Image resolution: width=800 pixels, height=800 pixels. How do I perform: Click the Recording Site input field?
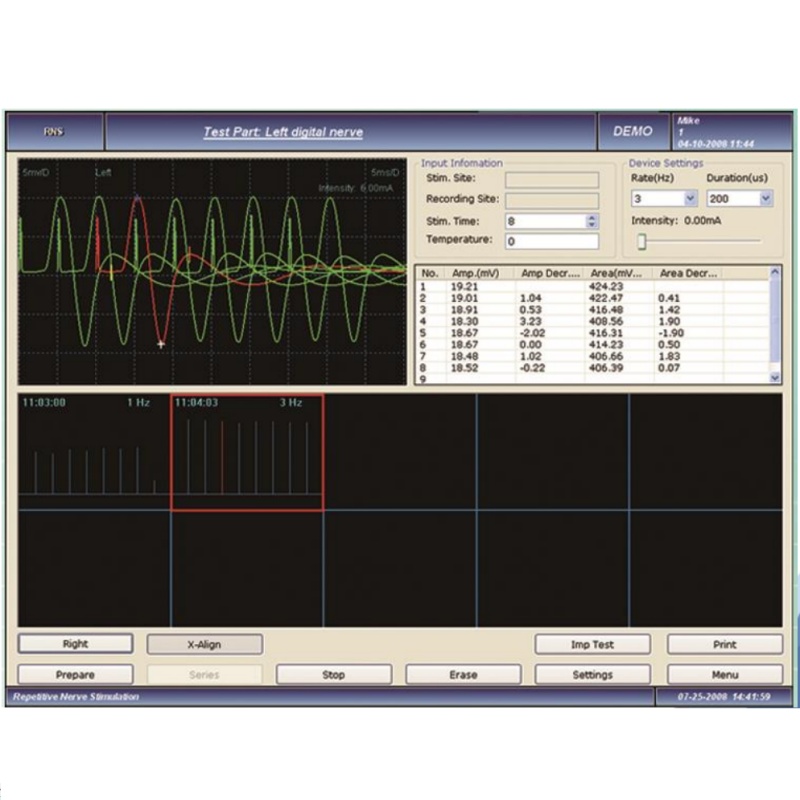552,201
